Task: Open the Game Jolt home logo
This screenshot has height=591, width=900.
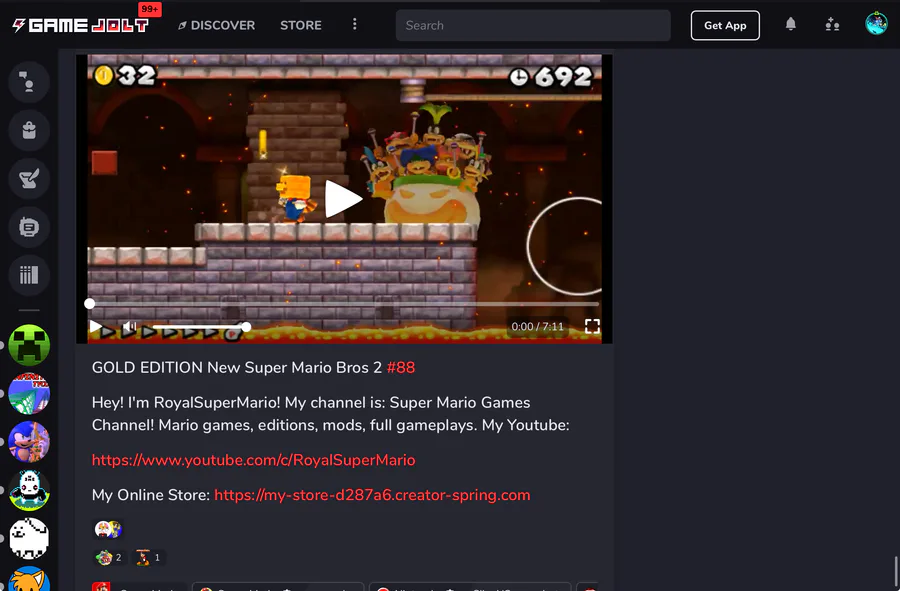Action: pos(81,25)
